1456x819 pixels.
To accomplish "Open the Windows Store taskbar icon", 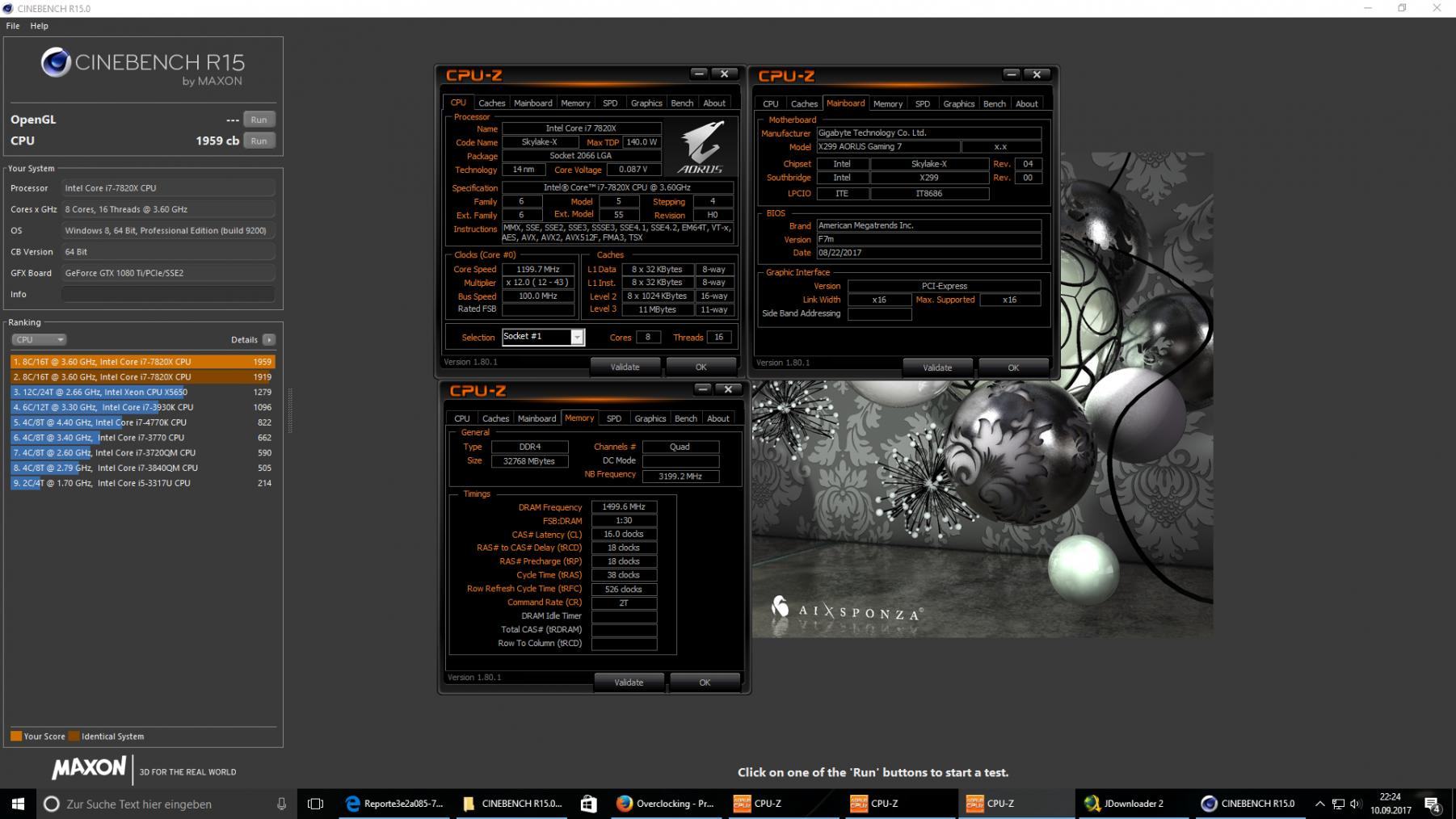I will pyautogui.click(x=588, y=804).
